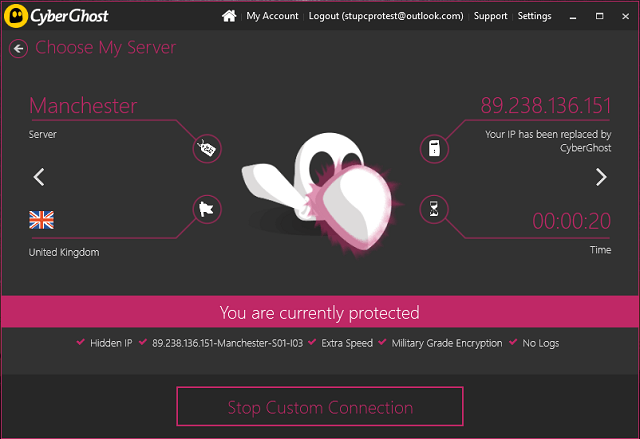The image size is (640, 439).
Task: Click the Military Grade Encryption label
Action: (x=447, y=344)
